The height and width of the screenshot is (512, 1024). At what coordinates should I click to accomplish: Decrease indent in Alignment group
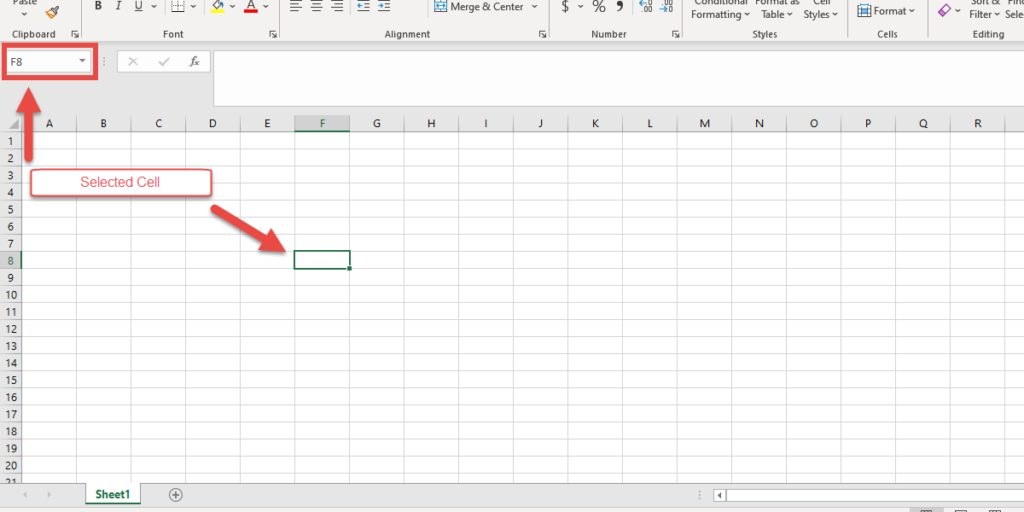click(364, 7)
